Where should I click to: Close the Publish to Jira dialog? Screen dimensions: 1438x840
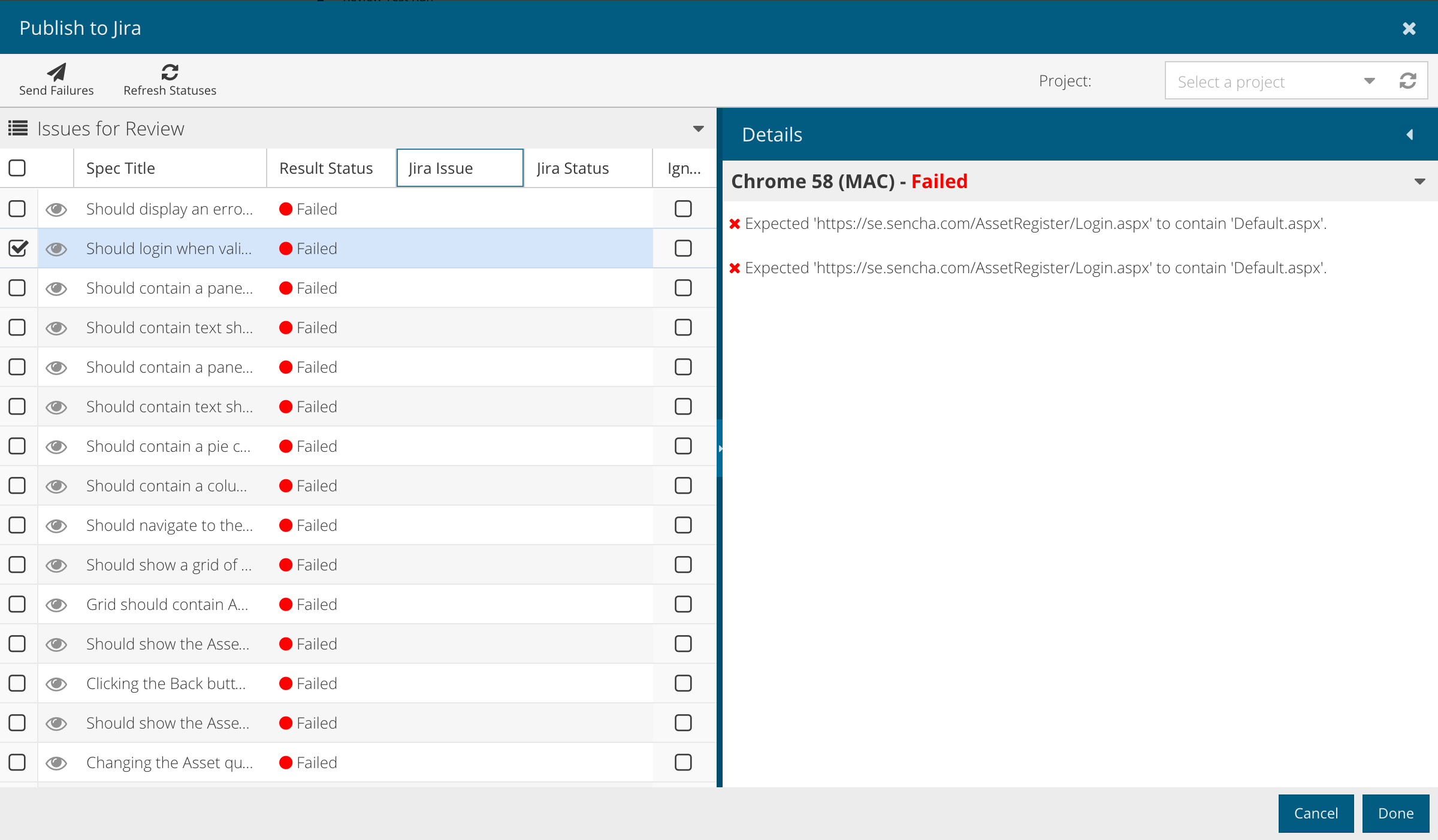click(1409, 28)
